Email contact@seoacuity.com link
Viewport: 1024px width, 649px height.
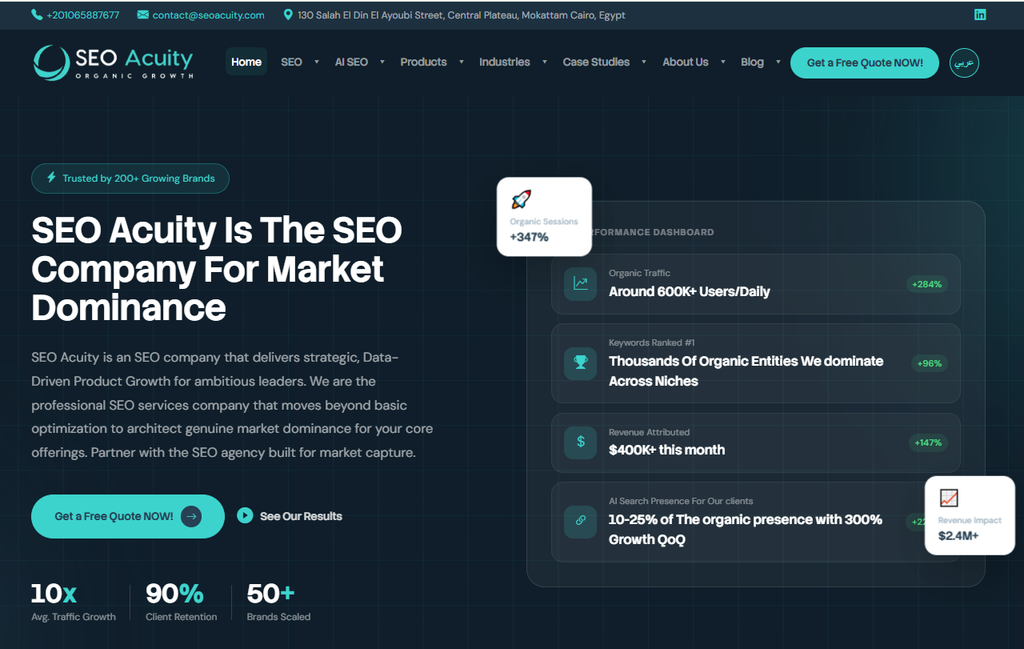point(208,15)
